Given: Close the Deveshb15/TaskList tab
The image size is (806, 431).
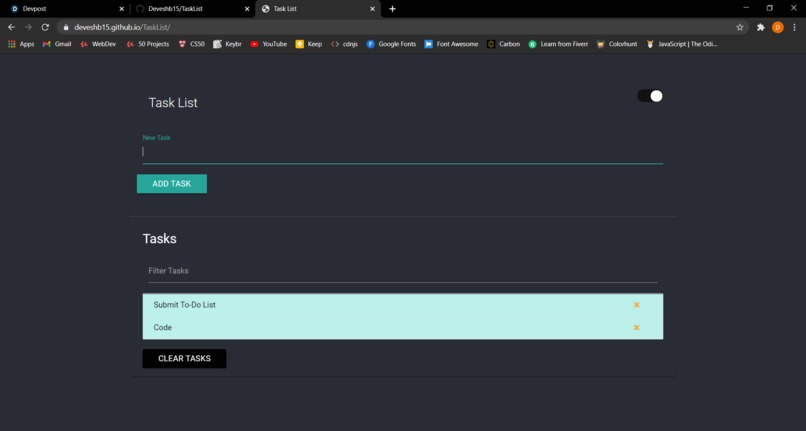Looking at the screenshot, I should click(x=247, y=9).
